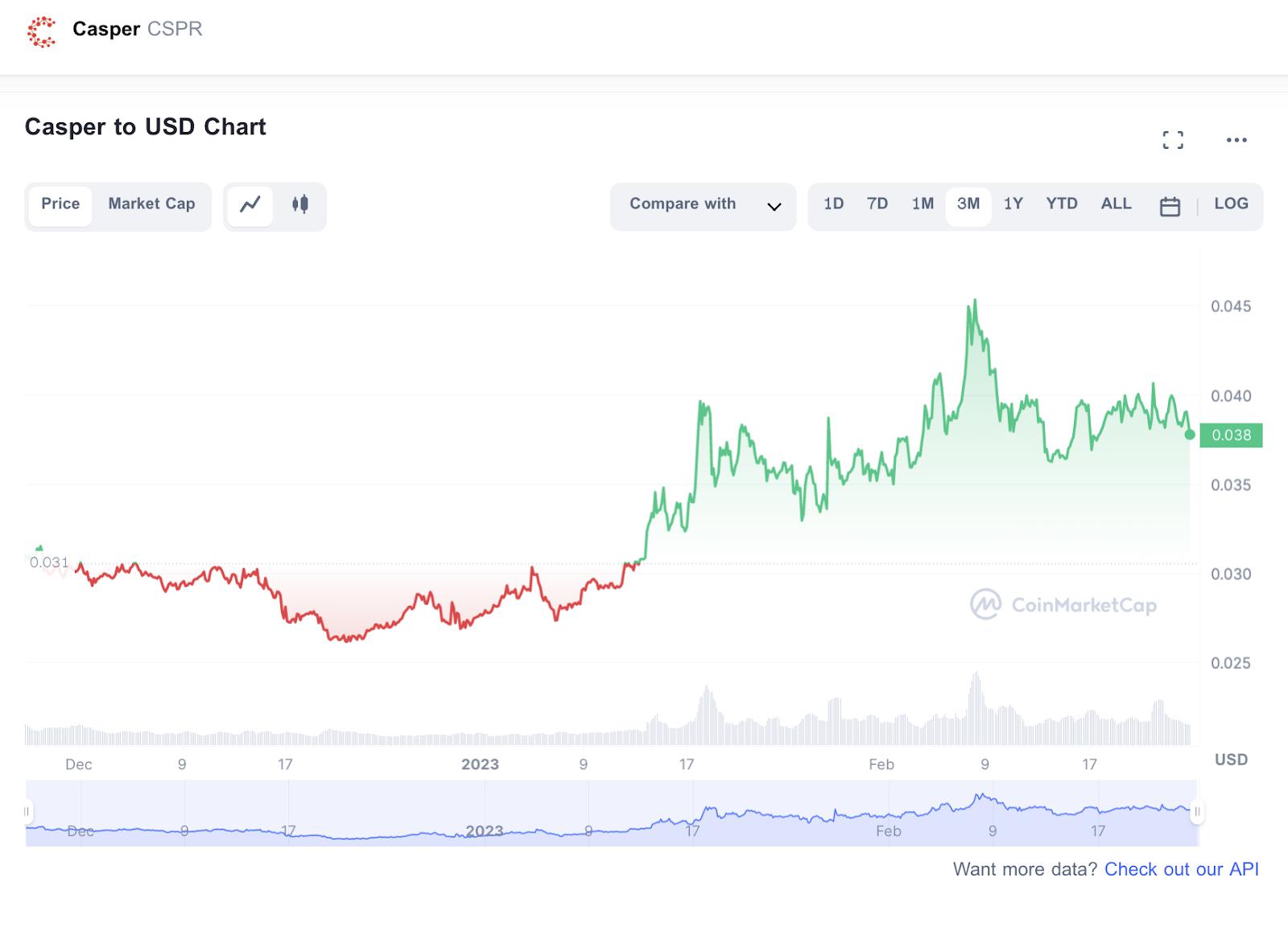Select the 1D time range

pyautogui.click(x=833, y=204)
